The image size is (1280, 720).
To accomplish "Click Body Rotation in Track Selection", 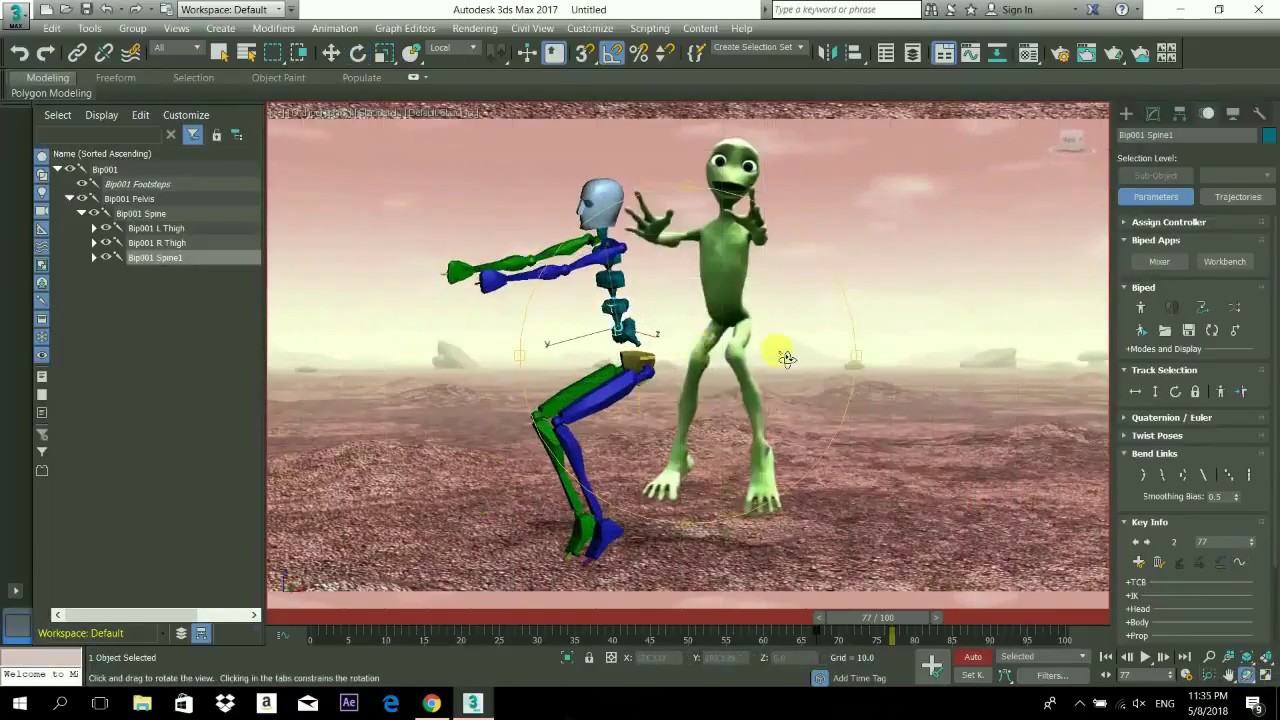I will click(x=1175, y=392).
